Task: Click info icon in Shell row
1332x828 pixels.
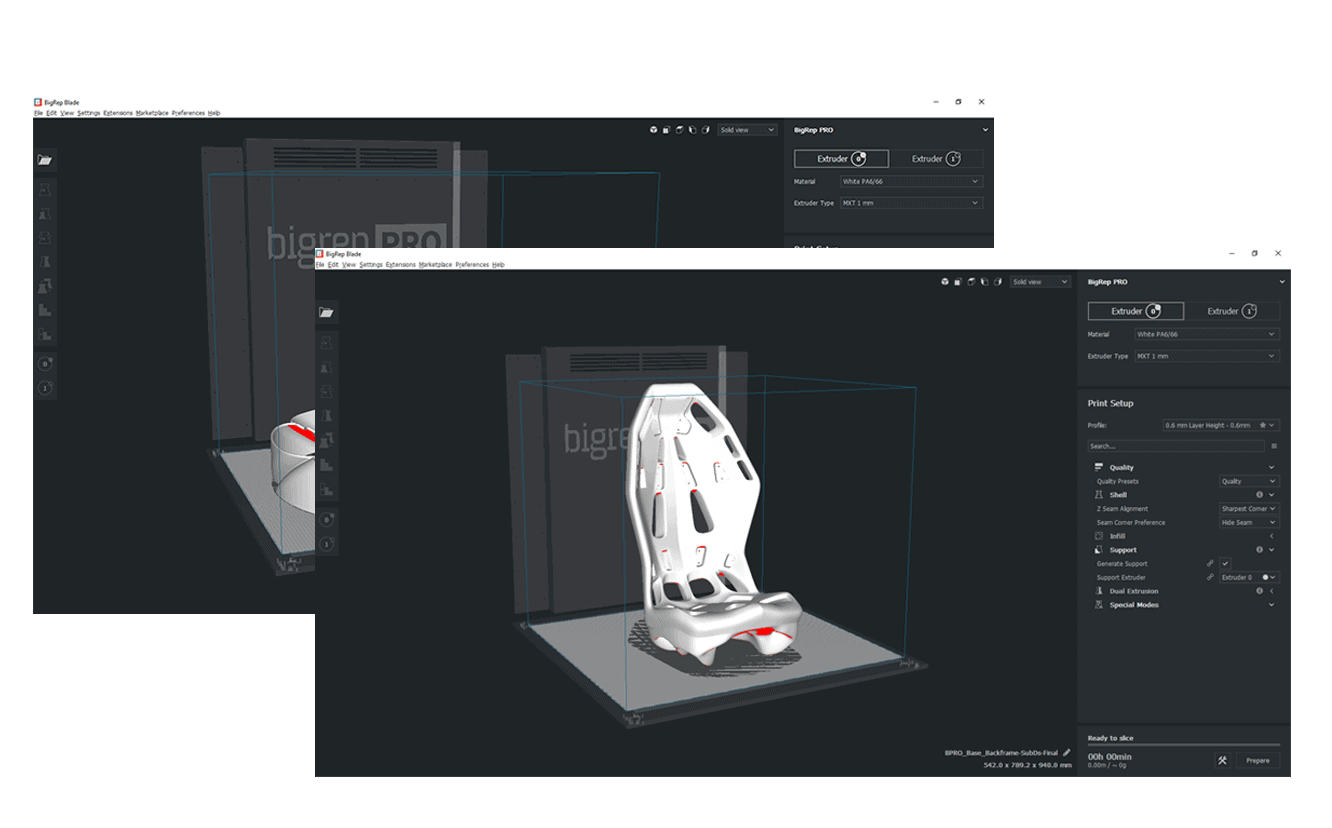Action: point(1260,495)
